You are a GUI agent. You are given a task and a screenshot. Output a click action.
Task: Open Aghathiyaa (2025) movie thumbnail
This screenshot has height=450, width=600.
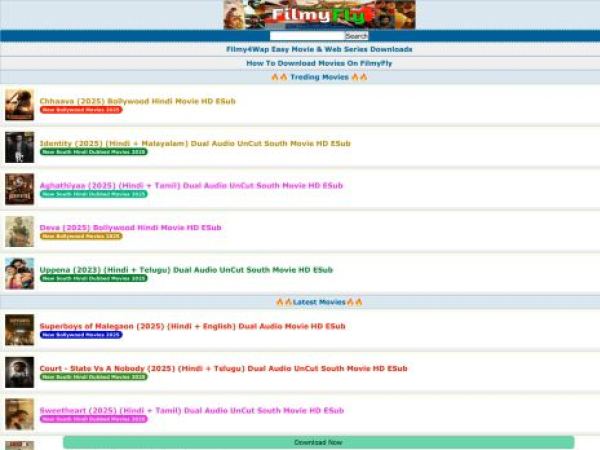pyautogui.click(x=20, y=189)
